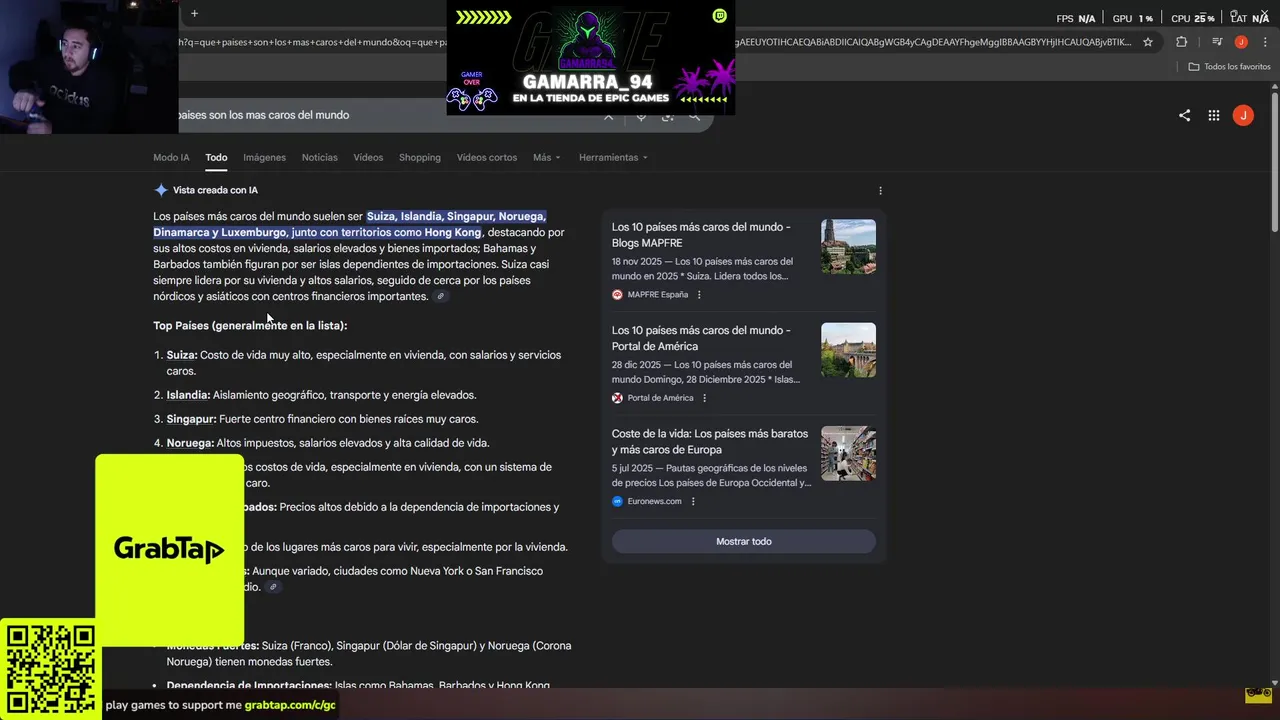Open the AI overview three-dot options

[880, 190]
